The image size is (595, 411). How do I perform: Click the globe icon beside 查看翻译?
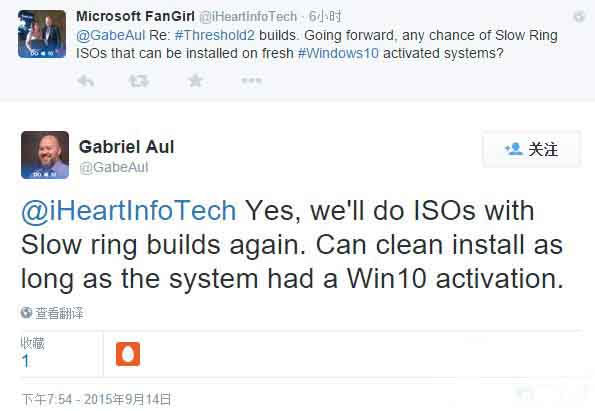point(26,313)
